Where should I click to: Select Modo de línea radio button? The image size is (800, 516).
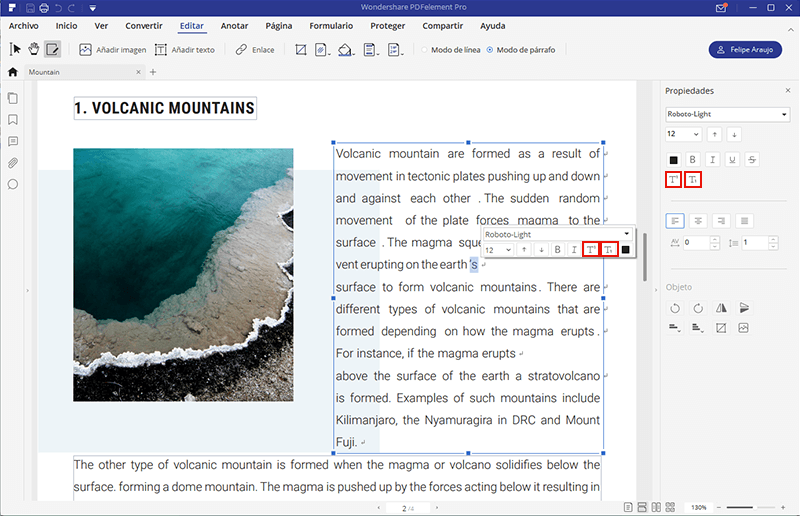(424, 50)
